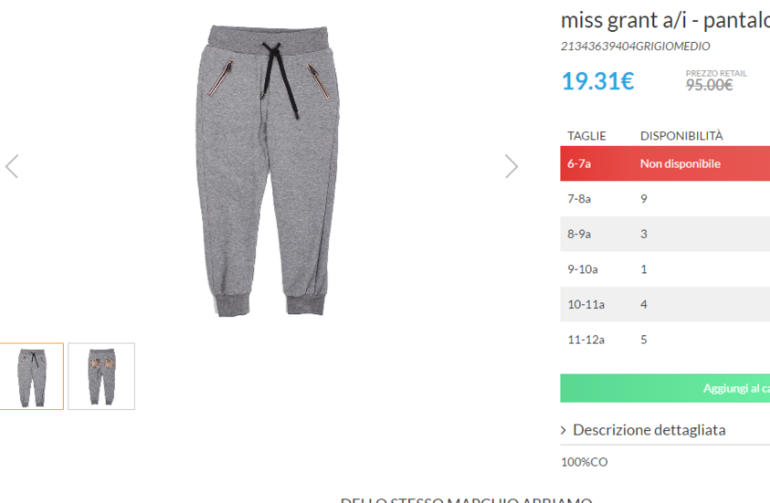Select size 7-8a row
The image size is (770, 503).
[665, 198]
